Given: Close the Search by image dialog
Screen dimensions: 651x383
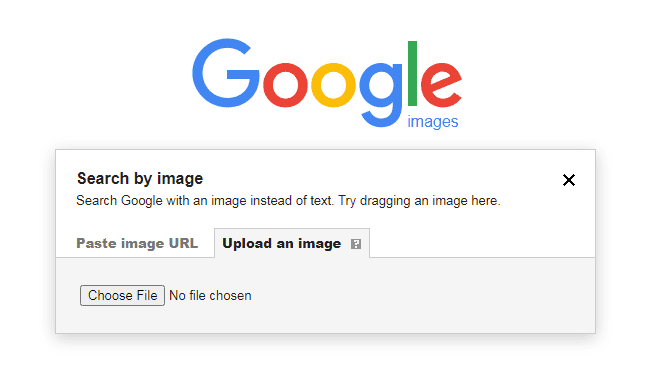Looking at the screenshot, I should pos(568,180).
